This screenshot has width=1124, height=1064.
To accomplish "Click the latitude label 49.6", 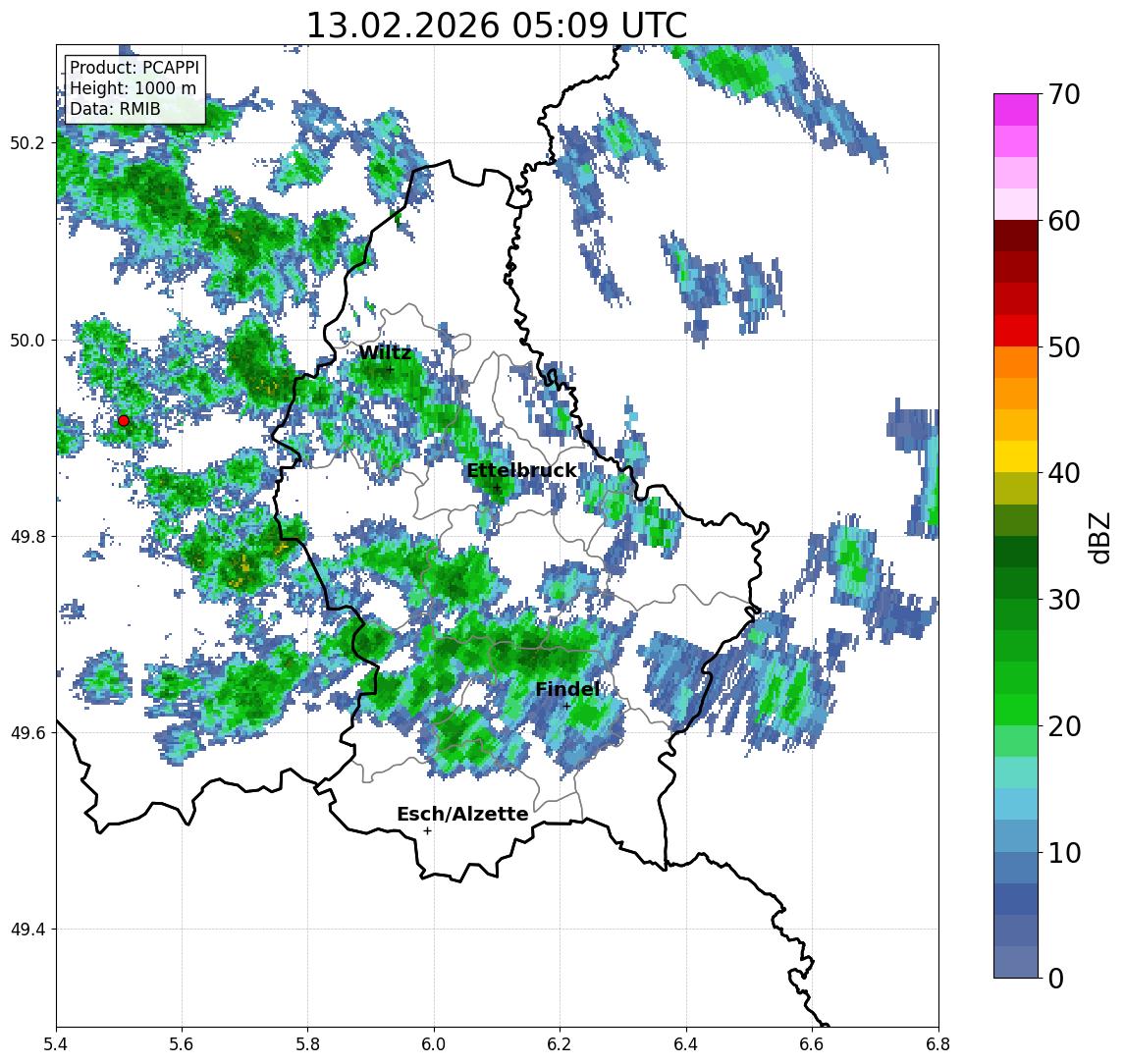I will pos(27,733).
